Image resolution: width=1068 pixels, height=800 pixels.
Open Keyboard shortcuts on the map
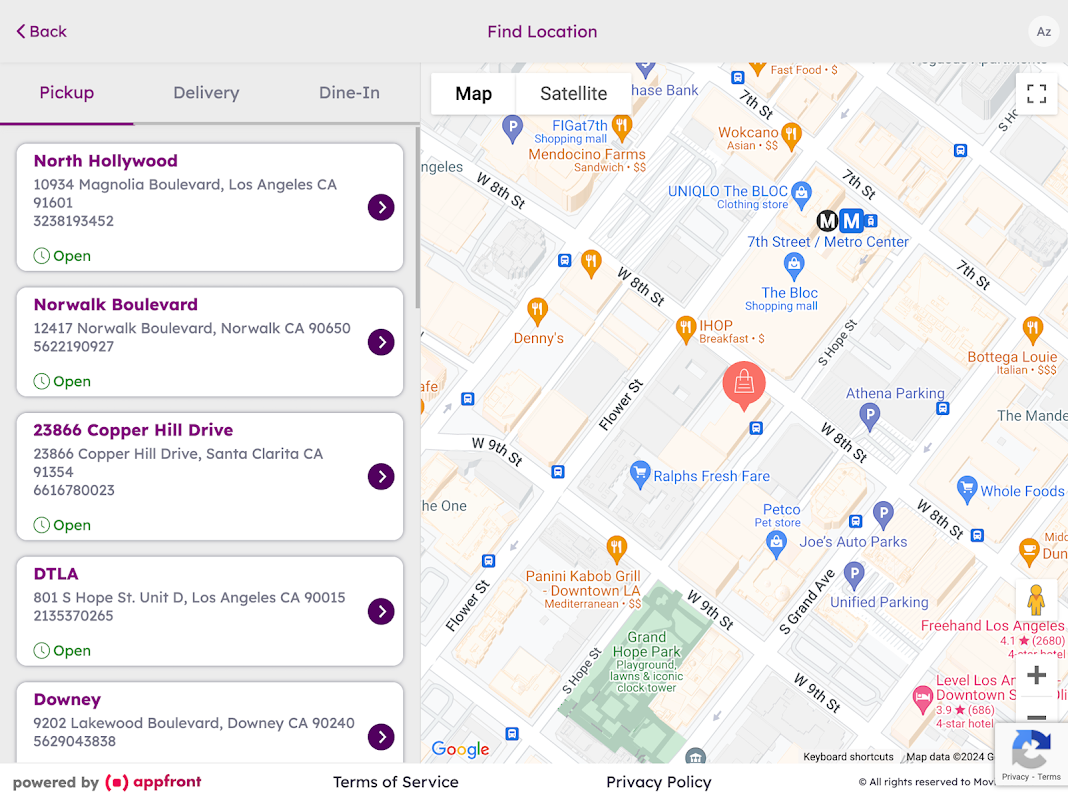point(848,756)
